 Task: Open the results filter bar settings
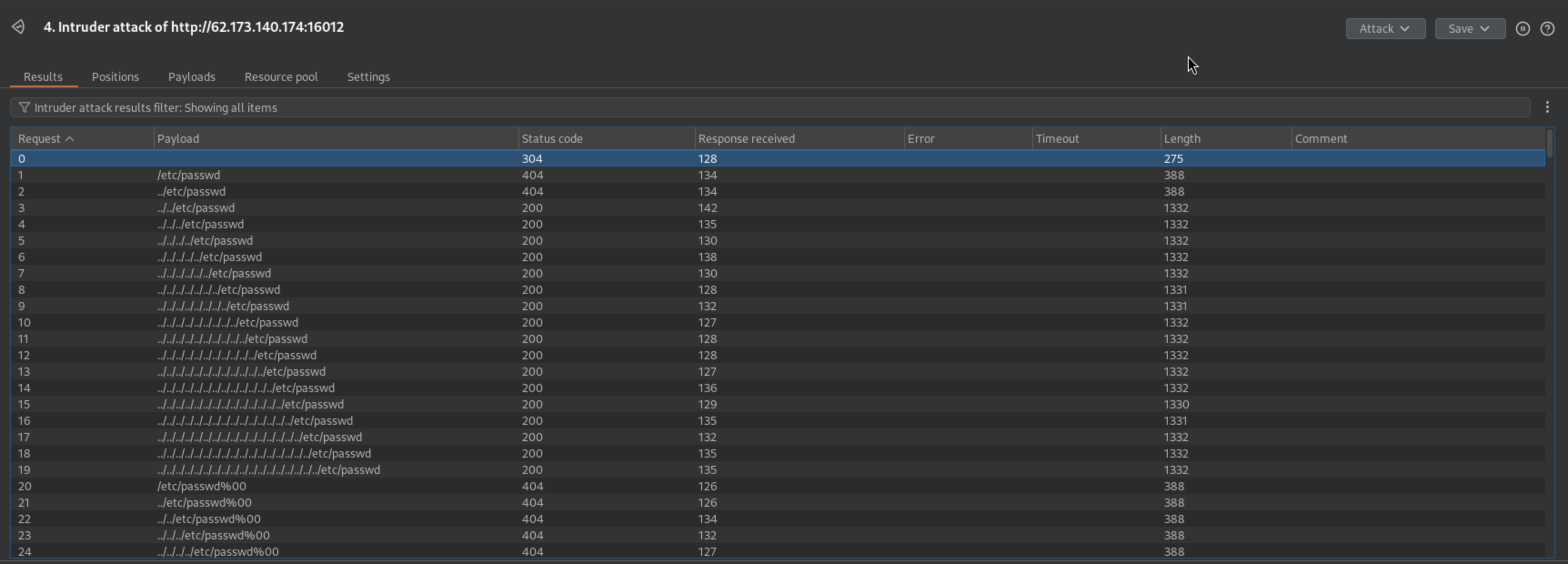[769, 107]
